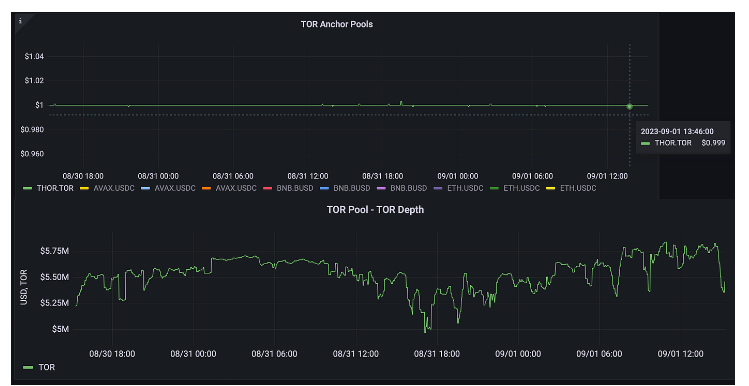Image resolution: width=749 pixels, height=386 pixels.
Task: Click the $0.960 y-axis label
Action: [32, 154]
